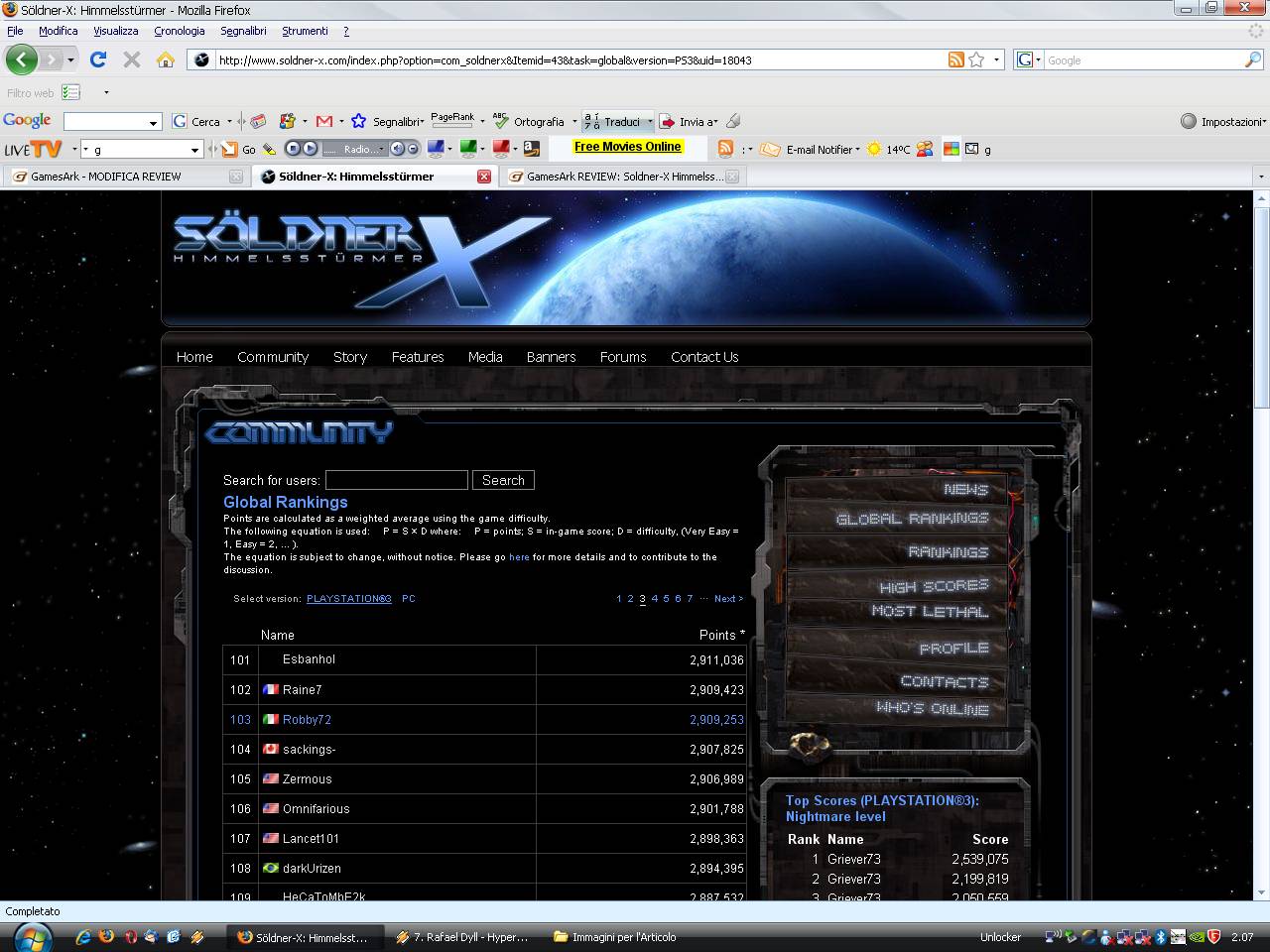Viewport: 1270px width, 952px height.
Task: Click the red monitor icon in LiveTV toolbar
Action: click(x=500, y=149)
